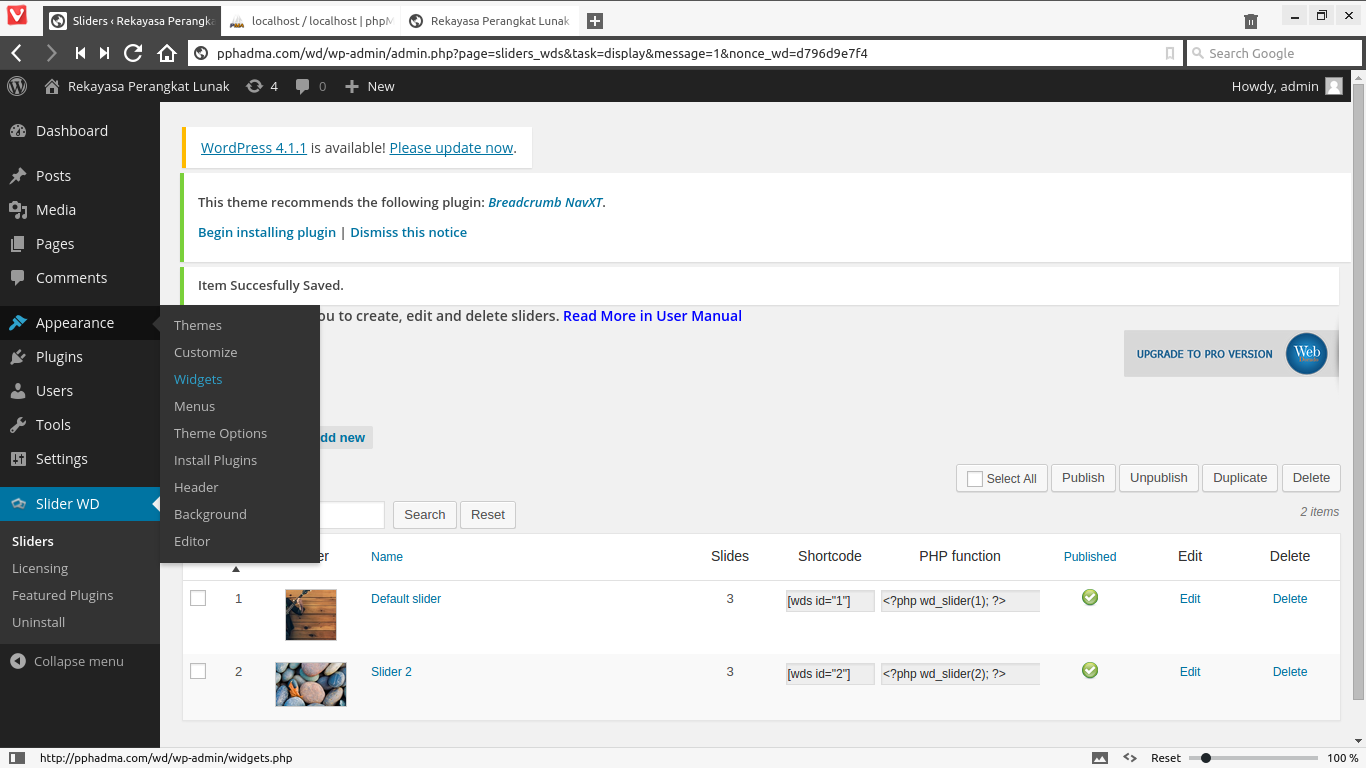
Task: Check the box for Default slider row
Action: [198, 598]
